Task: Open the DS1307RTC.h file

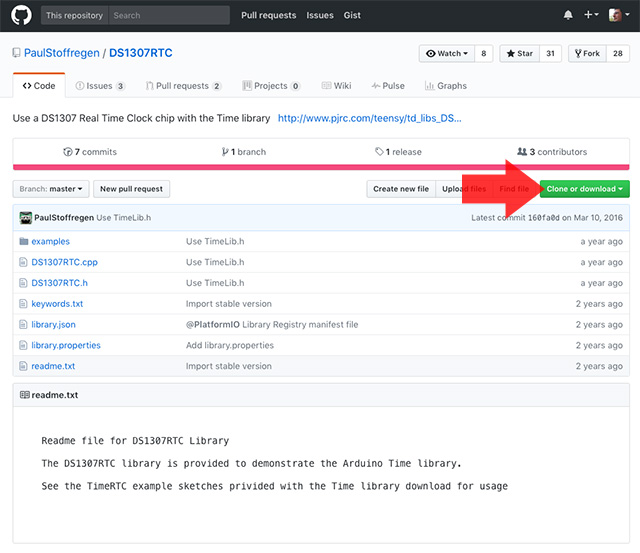Action: (x=60, y=283)
